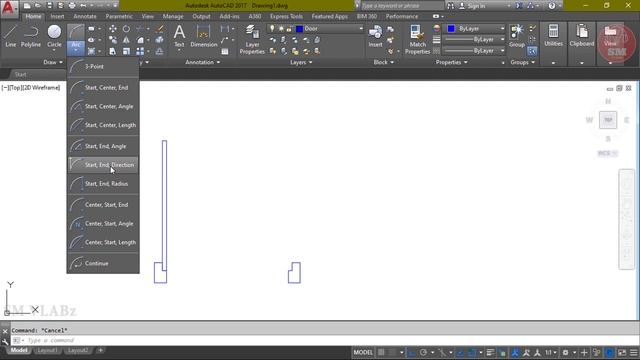Expand the Layers panel
This screenshot has width=640, height=360.
pyautogui.click(x=301, y=62)
